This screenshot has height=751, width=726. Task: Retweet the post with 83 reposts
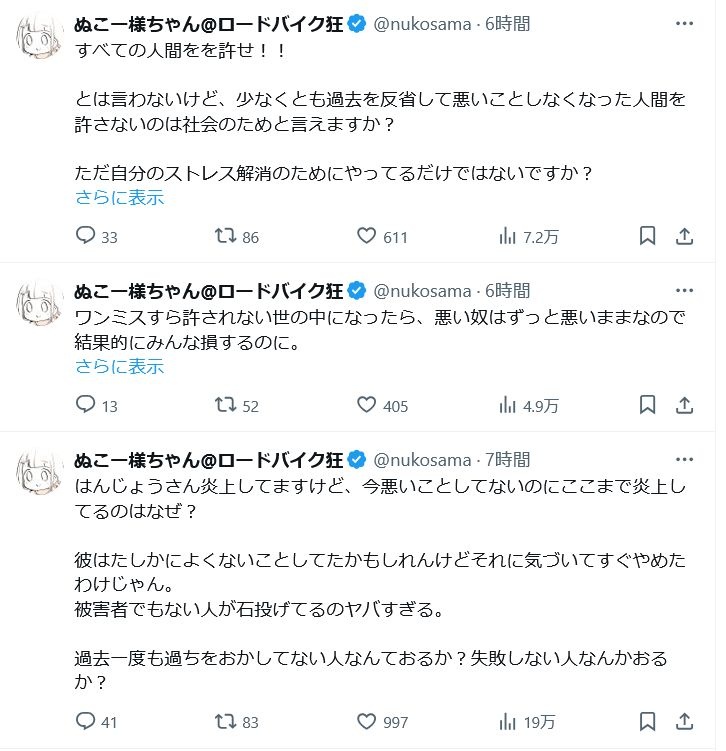228,721
